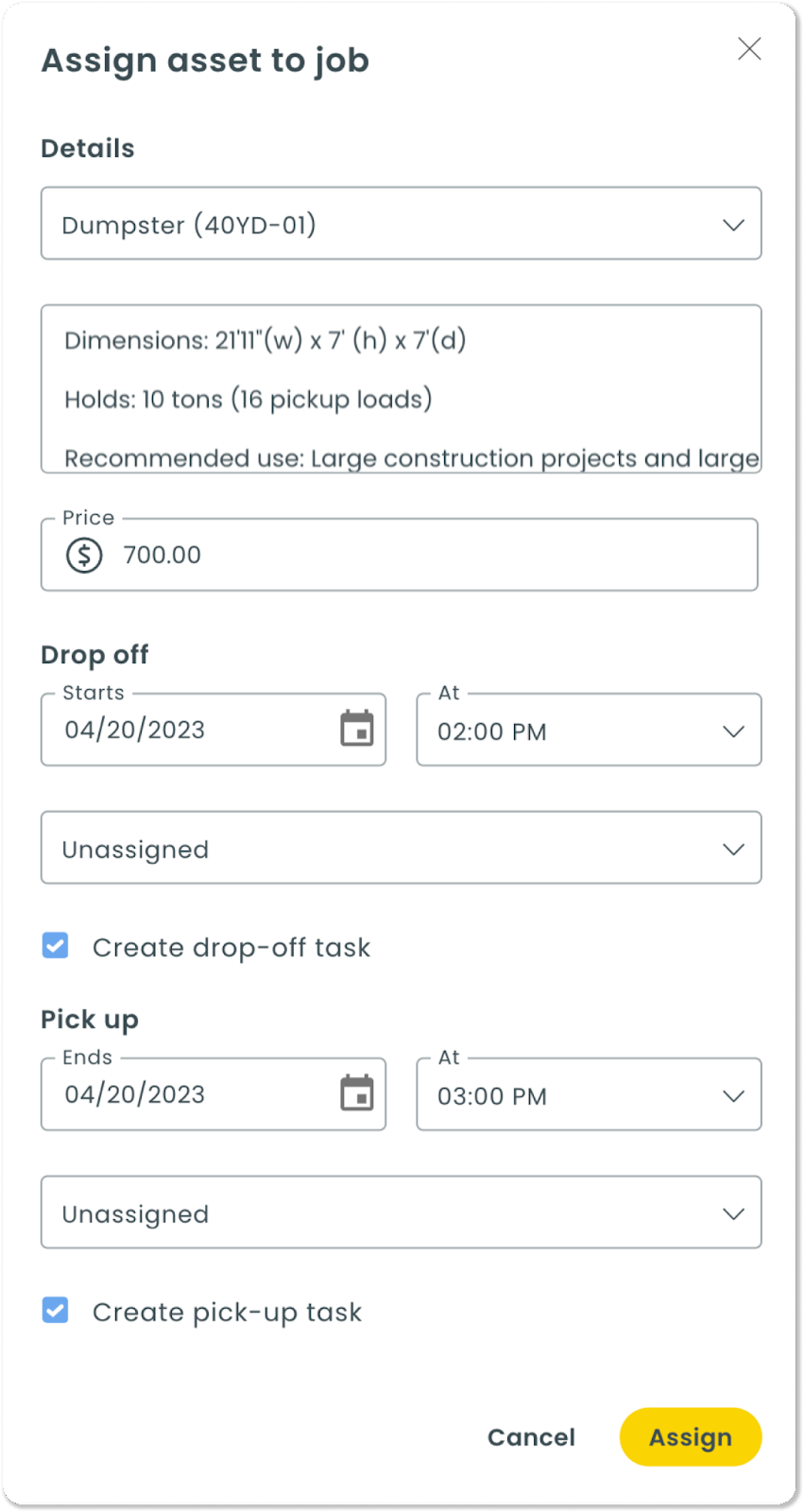
Task: Click chevron arrow on 03:00 PM field
Action: pos(733,1096)
